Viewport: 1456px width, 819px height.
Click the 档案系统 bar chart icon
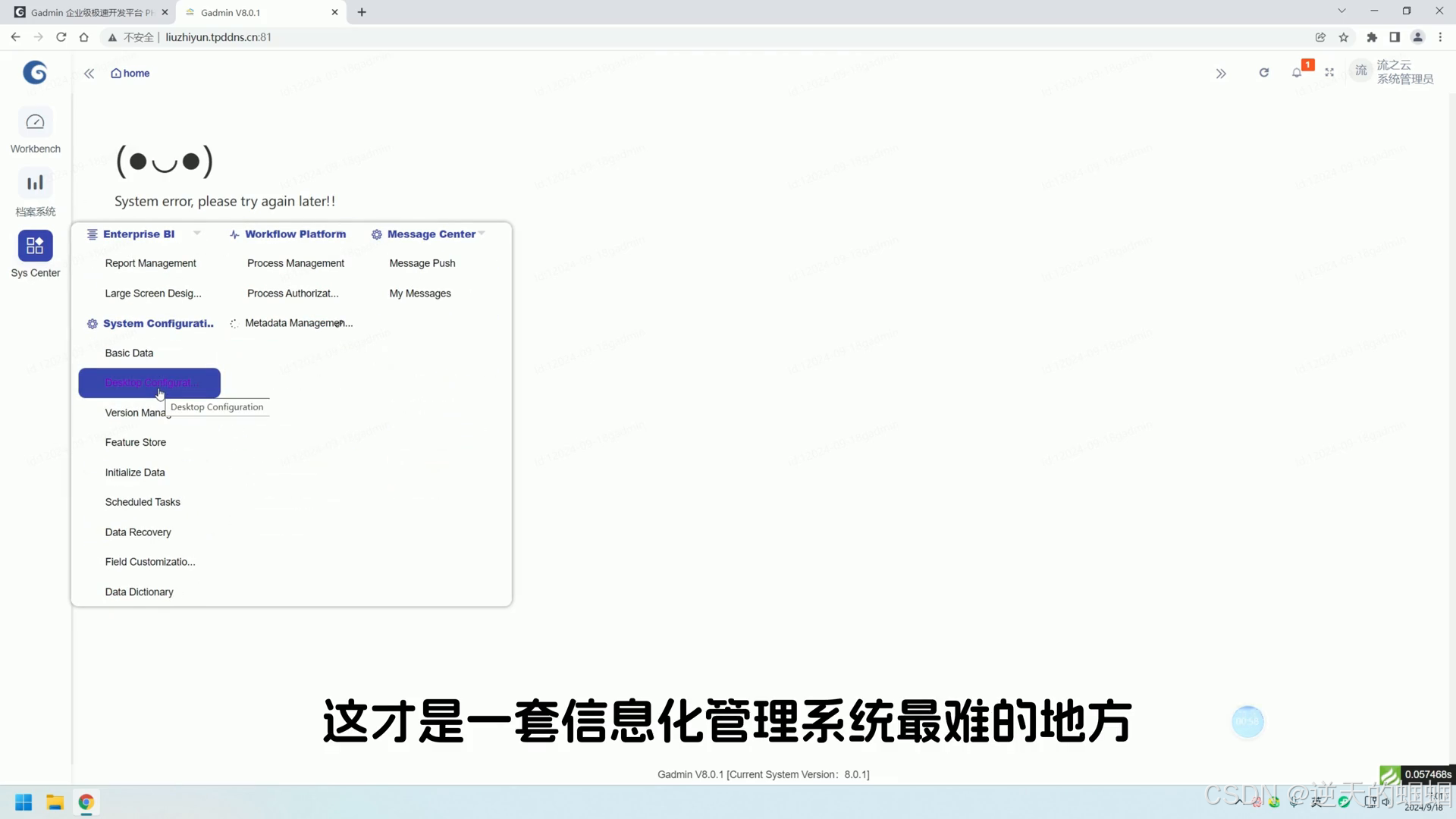(35, 183)
